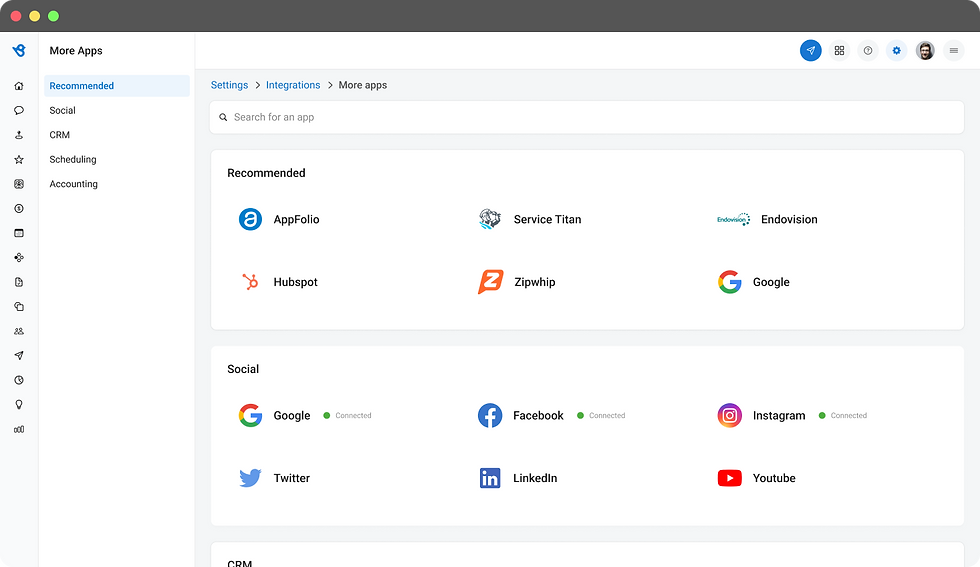The height and width of the screenshot is (567, 980).
Task: Click the four-dots cluster sidebar icon
Action: (19, 258)
